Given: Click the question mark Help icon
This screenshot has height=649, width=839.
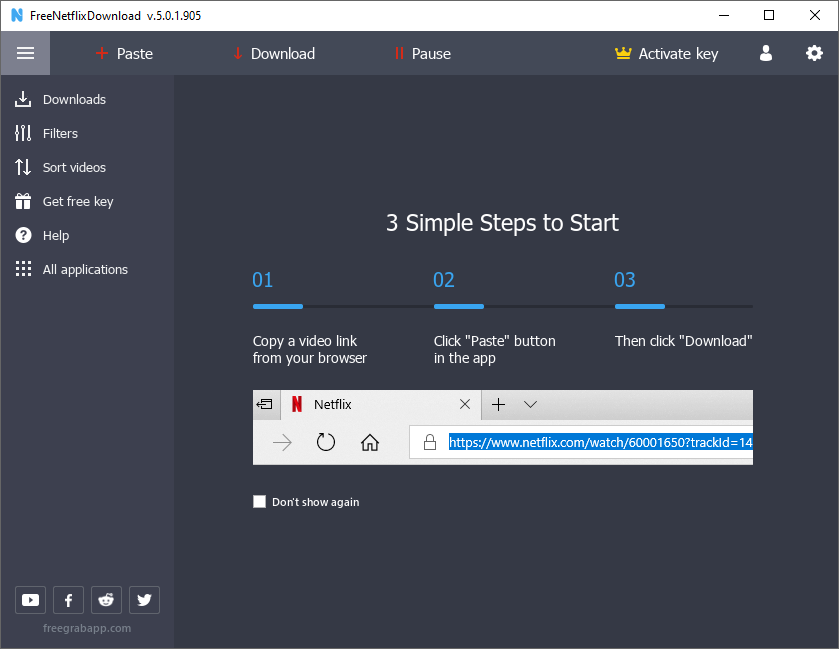Looking at the screenshot, I should point(23,235).
